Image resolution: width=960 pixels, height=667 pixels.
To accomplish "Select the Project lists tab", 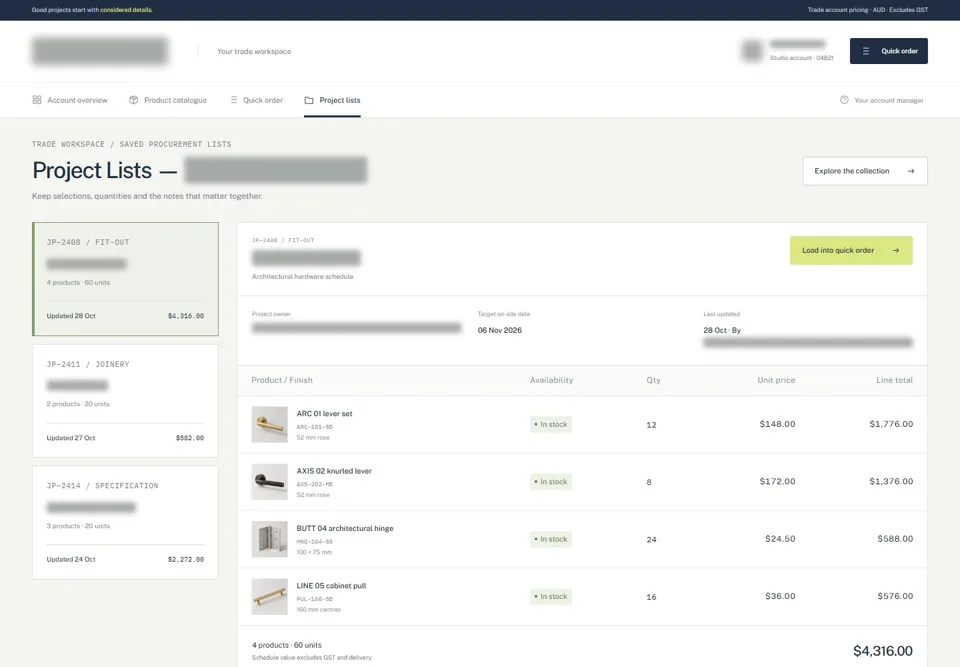I will (x=332, y=100).
